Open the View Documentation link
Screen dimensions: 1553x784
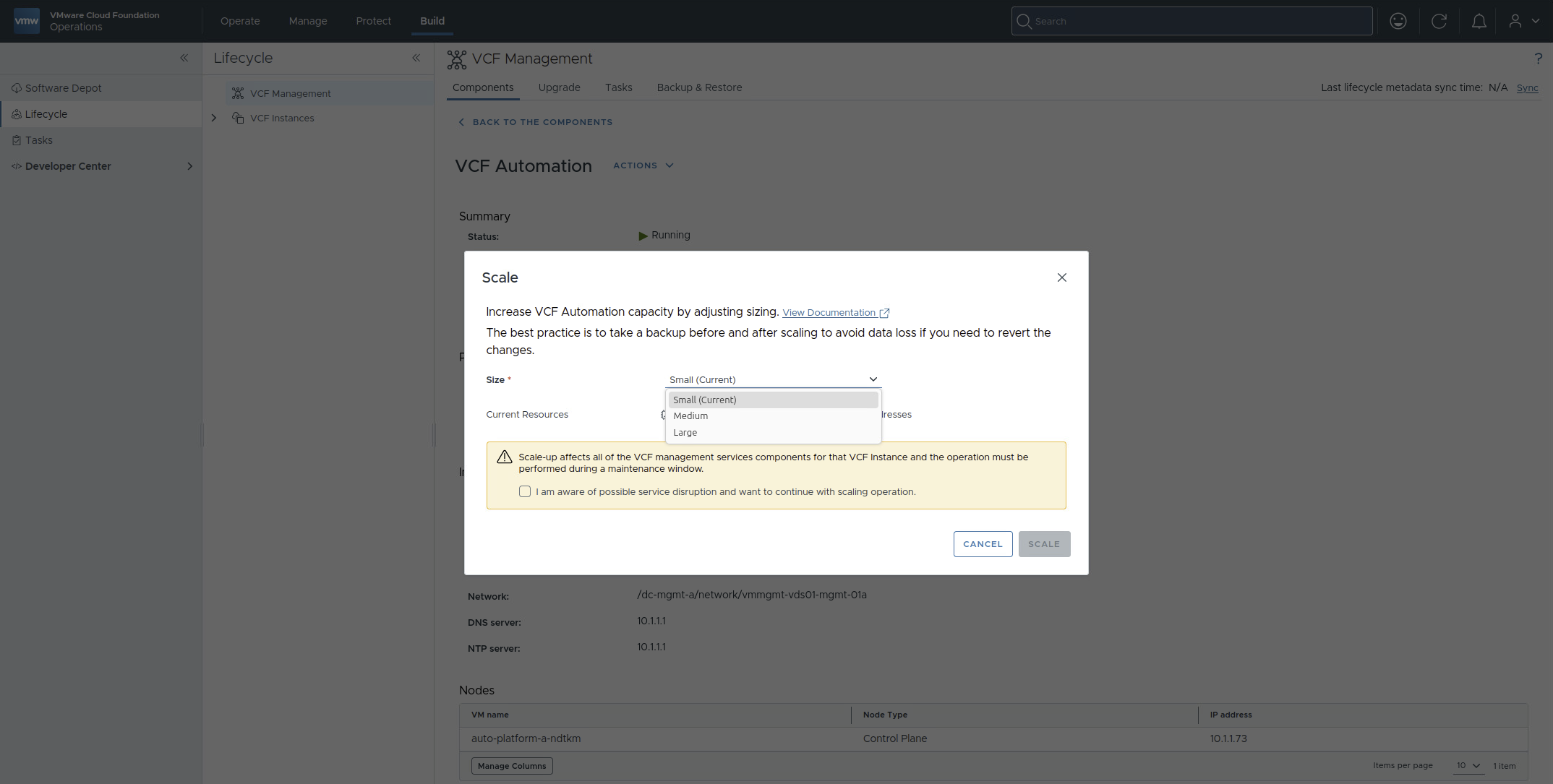[829, 313]
